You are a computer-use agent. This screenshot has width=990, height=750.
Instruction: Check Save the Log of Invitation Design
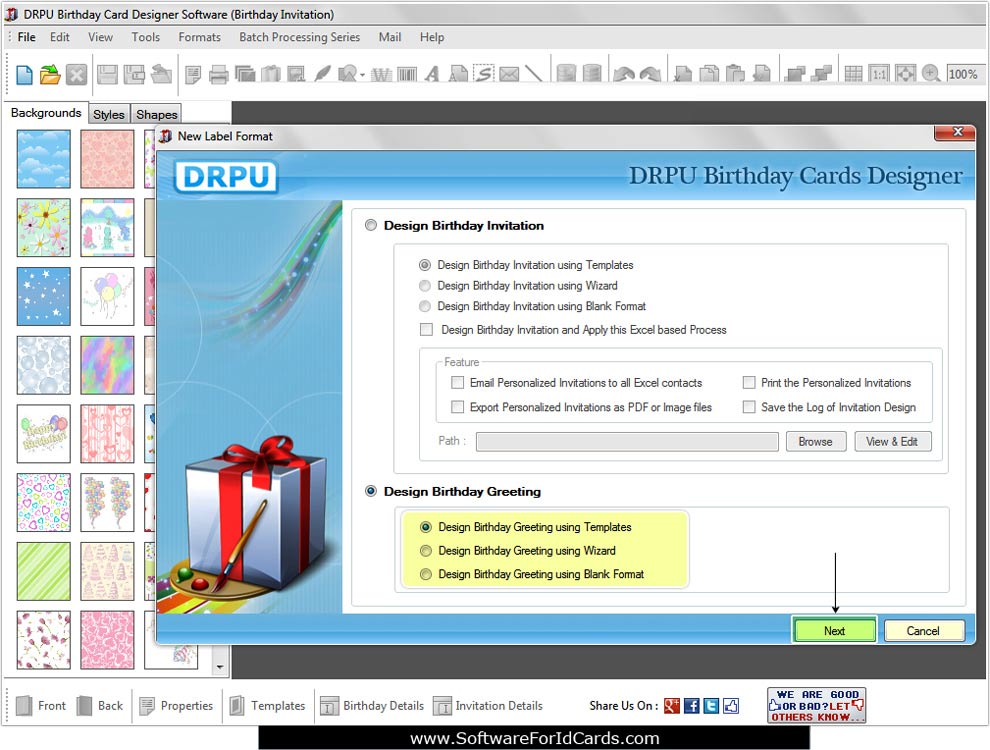pos(749,407)
